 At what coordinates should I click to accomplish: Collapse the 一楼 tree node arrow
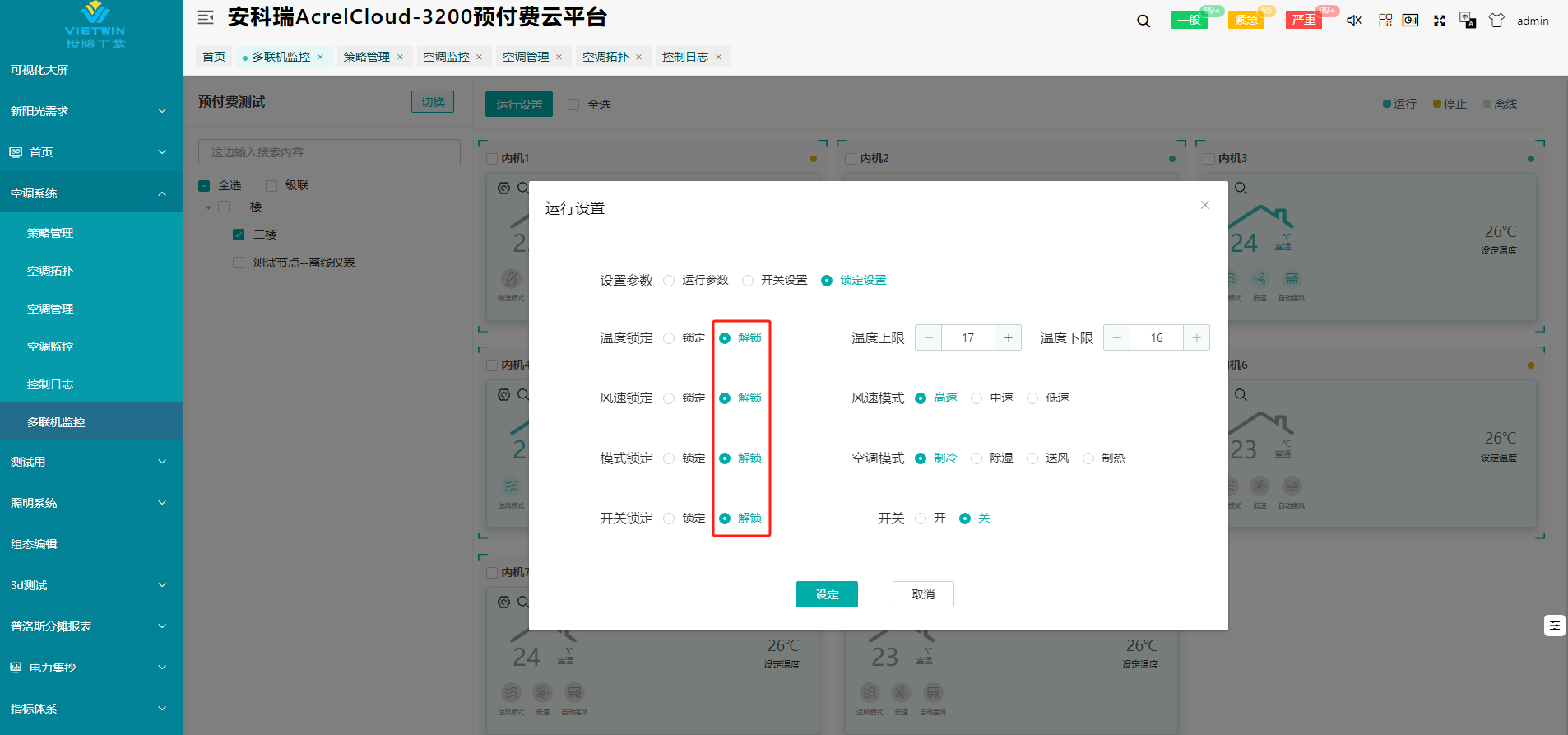click(x=208, y=207)
